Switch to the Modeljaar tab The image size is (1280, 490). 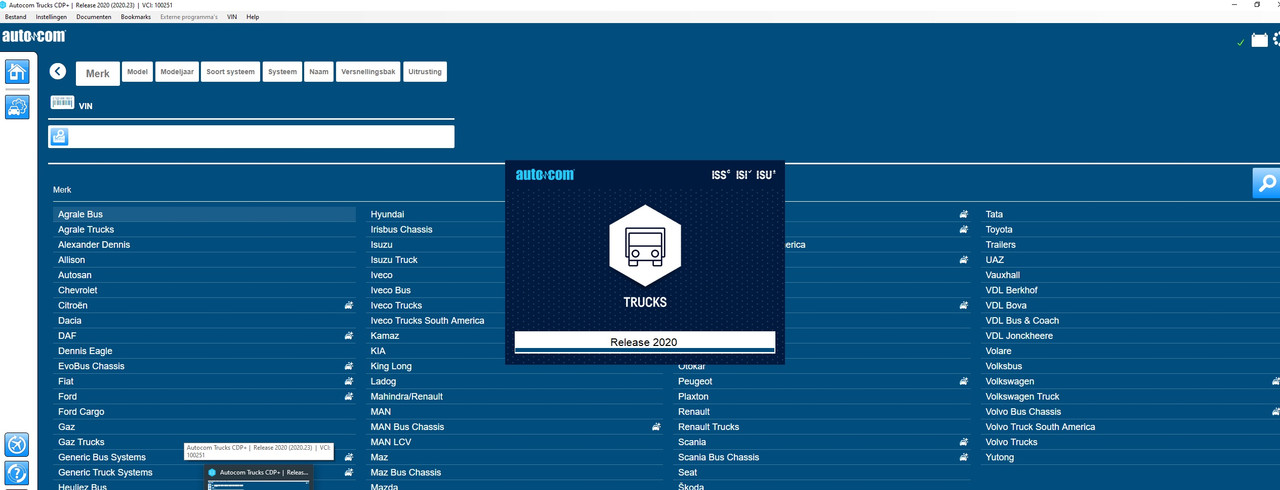click(x=177, y=72)
